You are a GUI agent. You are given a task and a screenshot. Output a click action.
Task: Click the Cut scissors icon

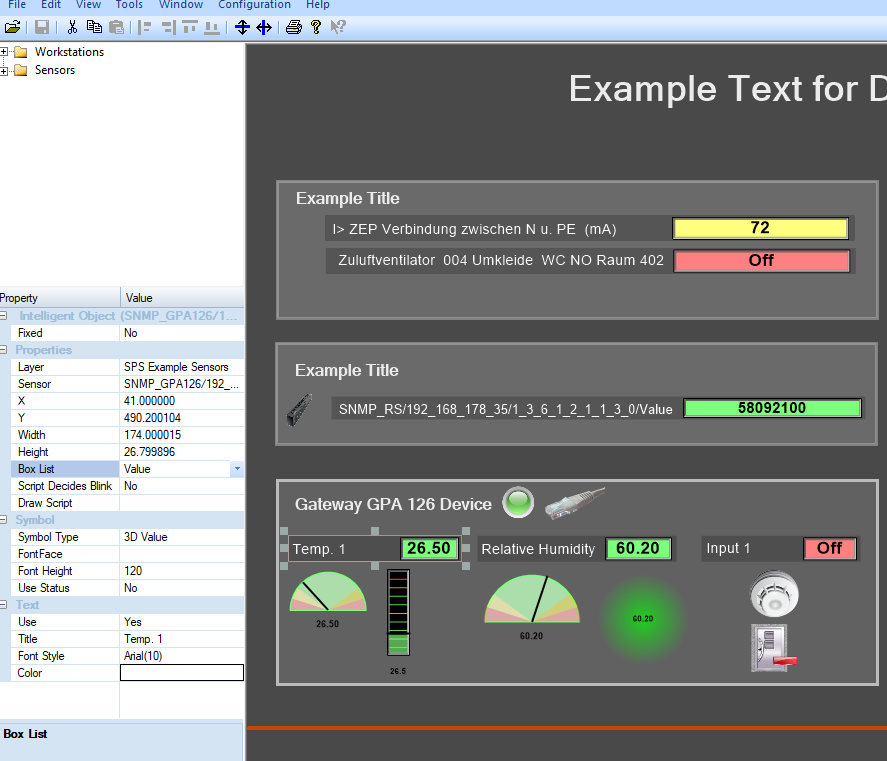tap(72, 28)
